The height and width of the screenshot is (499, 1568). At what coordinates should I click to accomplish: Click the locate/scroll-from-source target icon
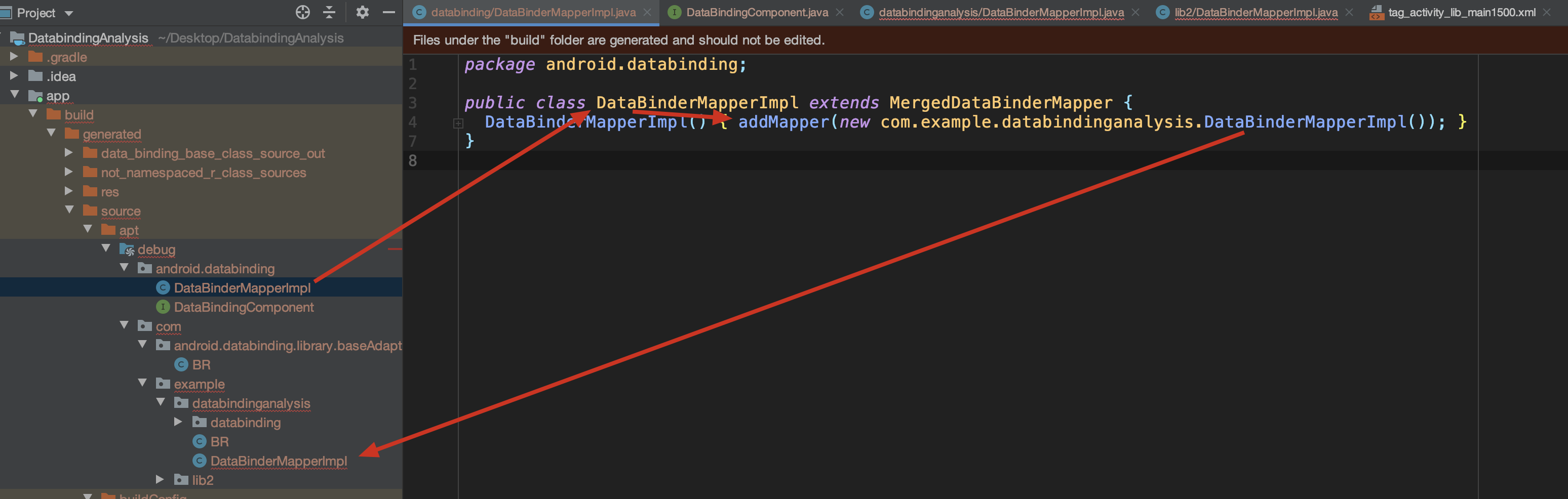pos(302,12)
